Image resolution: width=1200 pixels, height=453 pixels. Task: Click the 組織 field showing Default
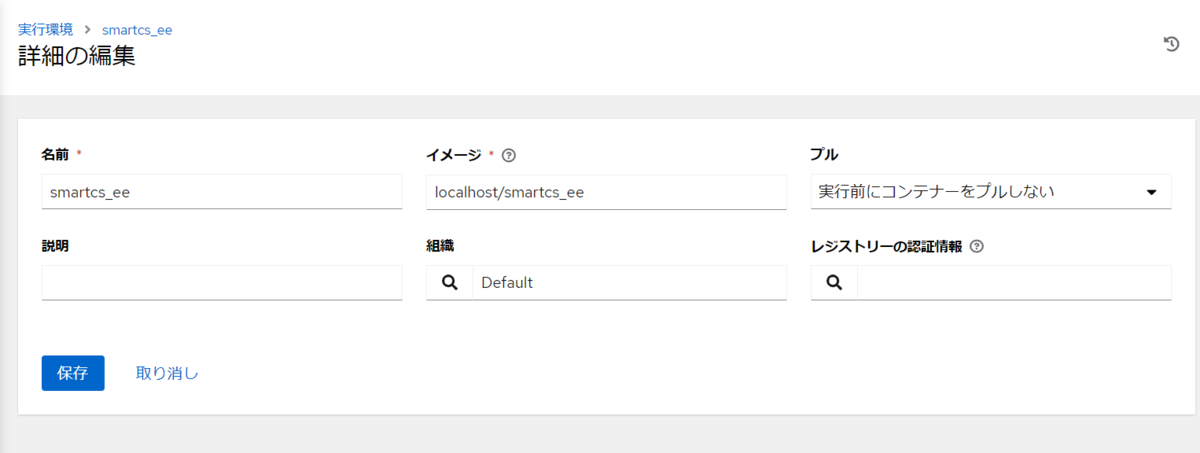click(x=629, y=283)
